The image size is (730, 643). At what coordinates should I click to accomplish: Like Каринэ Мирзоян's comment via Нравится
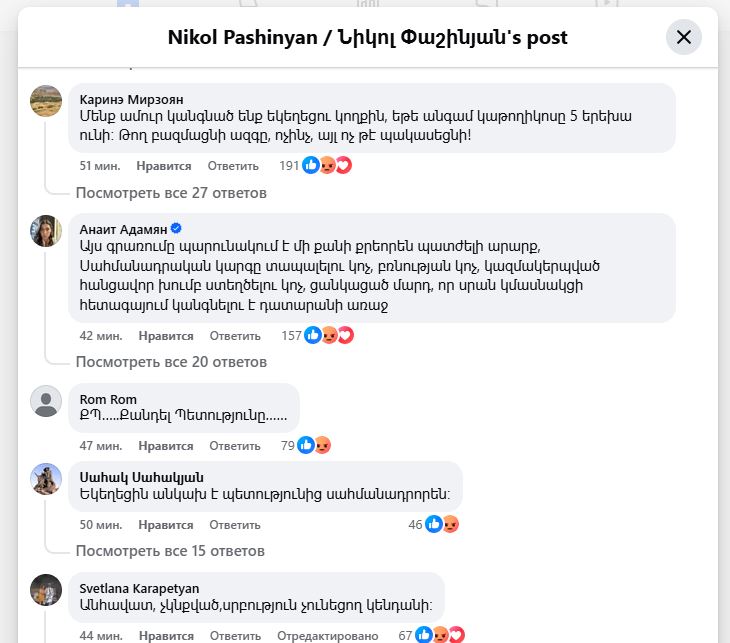point(164,166)
